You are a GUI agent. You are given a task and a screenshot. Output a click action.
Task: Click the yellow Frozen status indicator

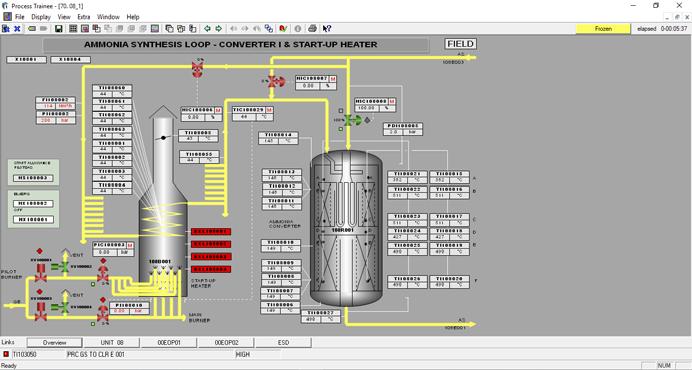[603, 29]
